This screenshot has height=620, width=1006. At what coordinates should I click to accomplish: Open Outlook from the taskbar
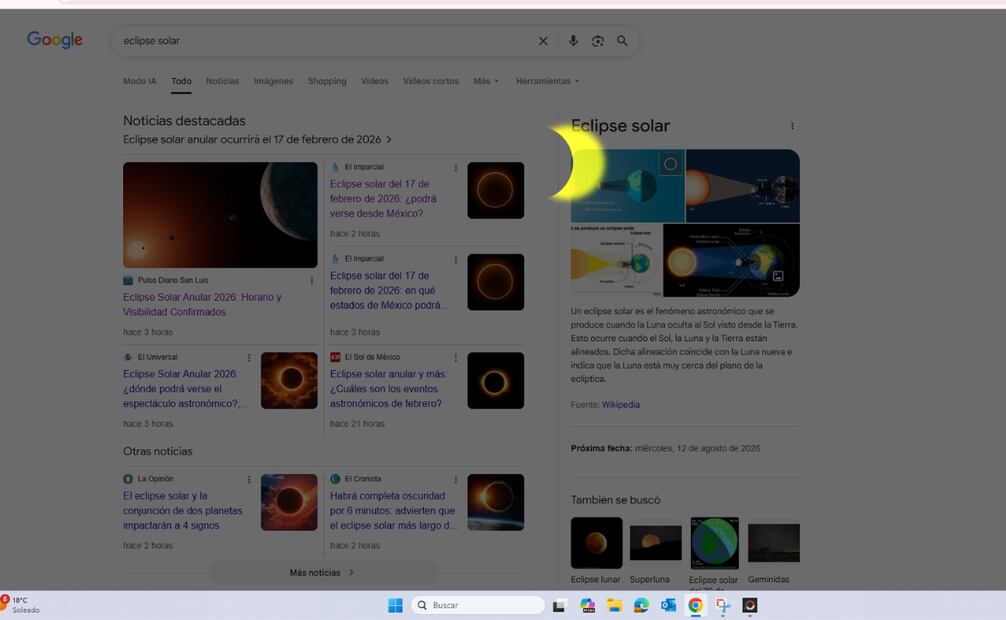(x=669, y=605)
